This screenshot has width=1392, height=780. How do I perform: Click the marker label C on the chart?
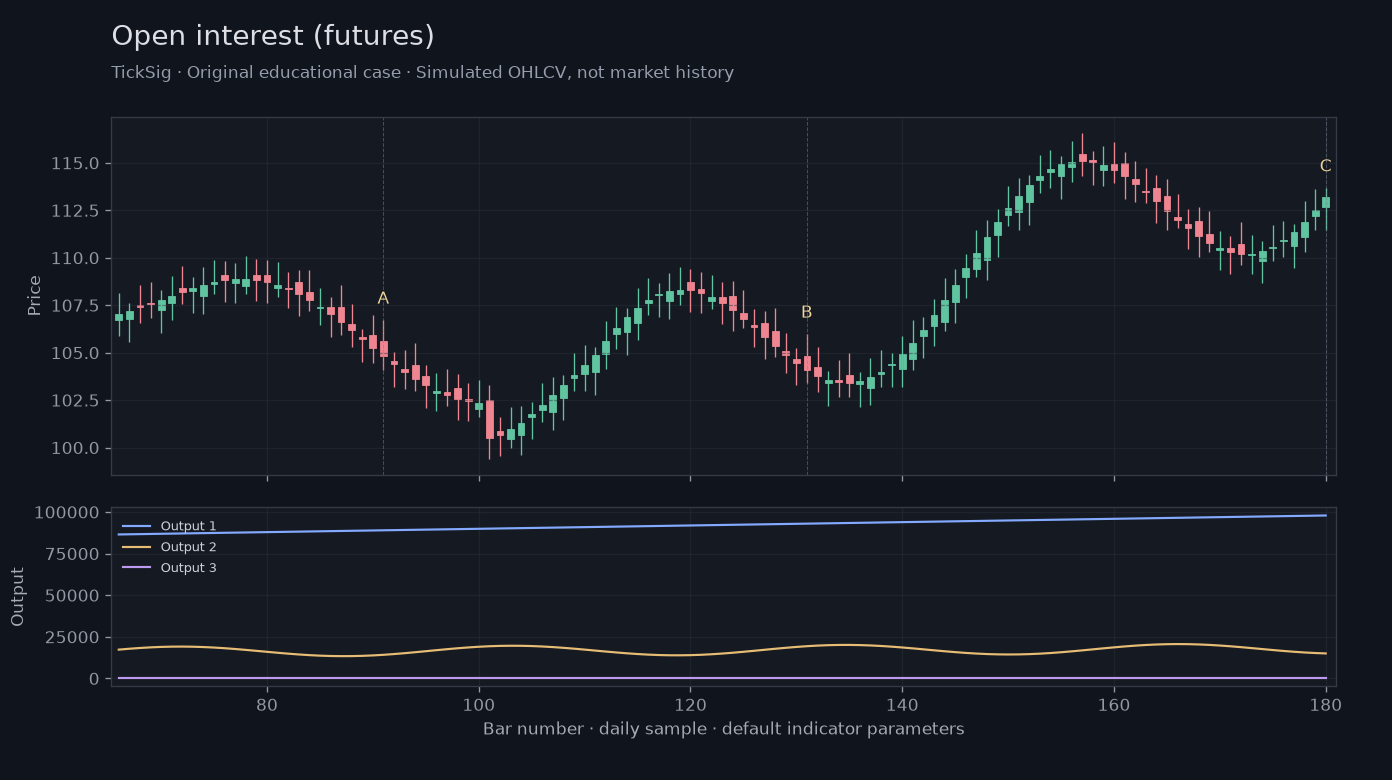click(1325, 166)
